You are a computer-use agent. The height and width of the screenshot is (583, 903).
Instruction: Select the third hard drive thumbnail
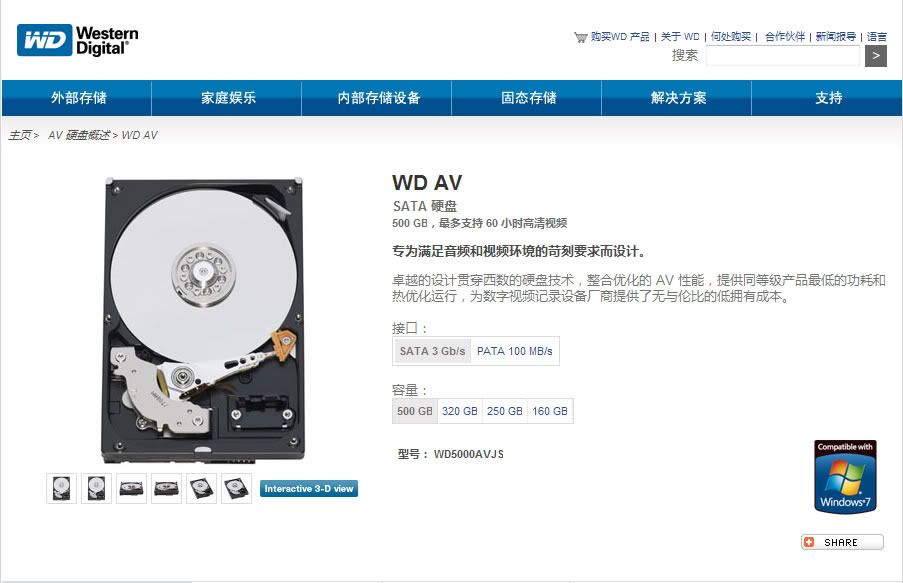[x=131, y=489]
